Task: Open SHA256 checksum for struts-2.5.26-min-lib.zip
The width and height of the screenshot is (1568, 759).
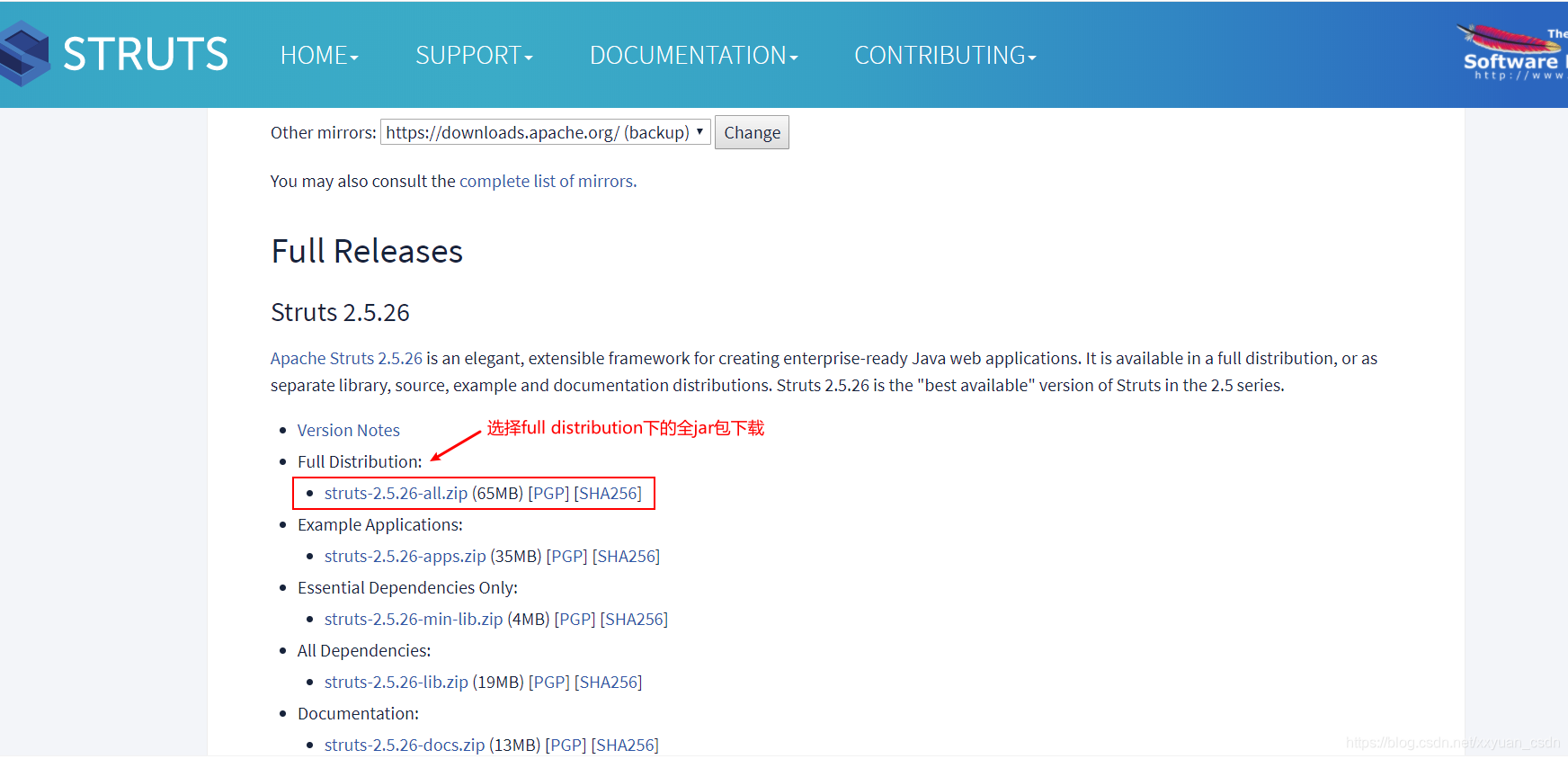Action: pyautogui.click(x=634, y=619)
